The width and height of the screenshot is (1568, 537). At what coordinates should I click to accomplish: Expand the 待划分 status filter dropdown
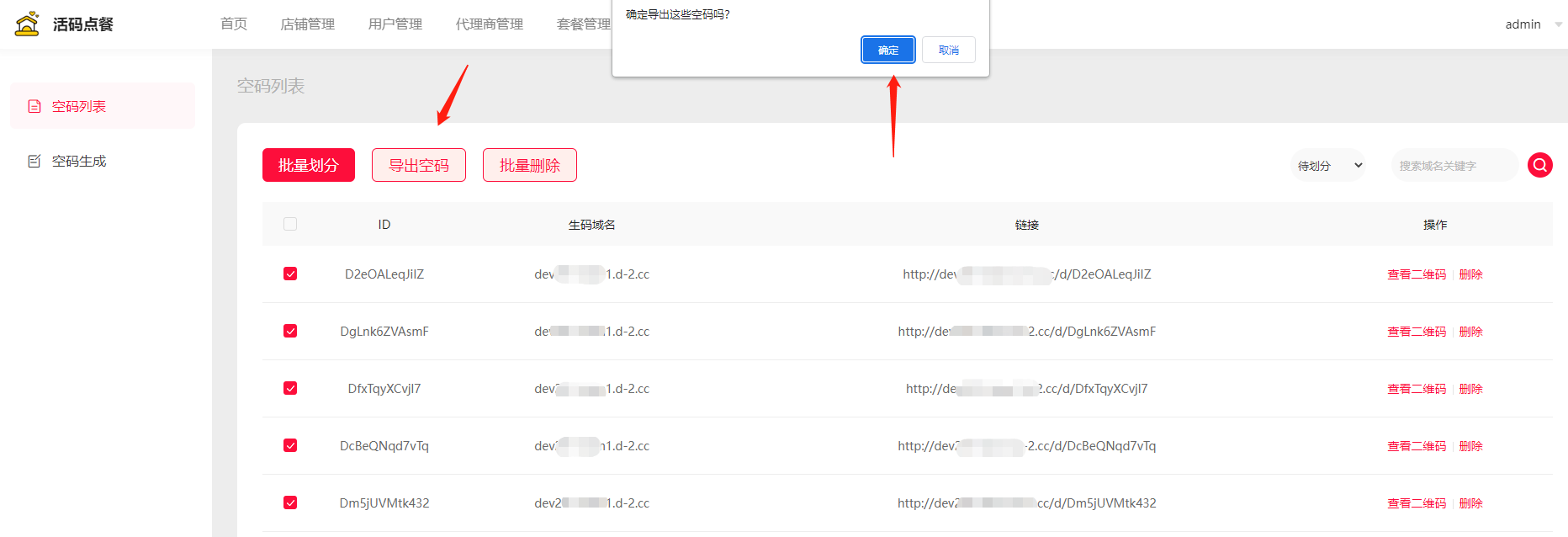click(x=1328, y=166)
